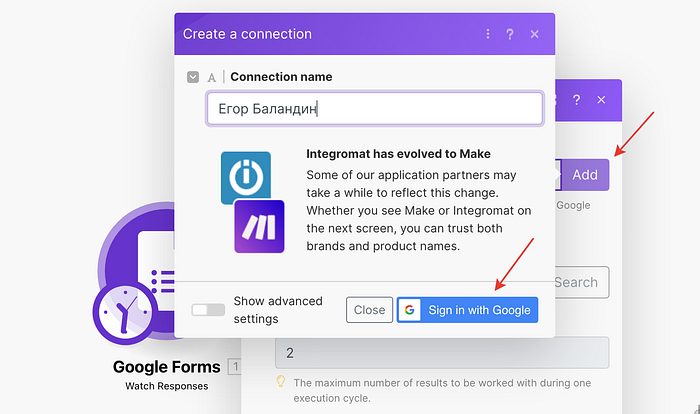
Task: Click 'Show advanced settings' label
Action: [x=278, y=310]
